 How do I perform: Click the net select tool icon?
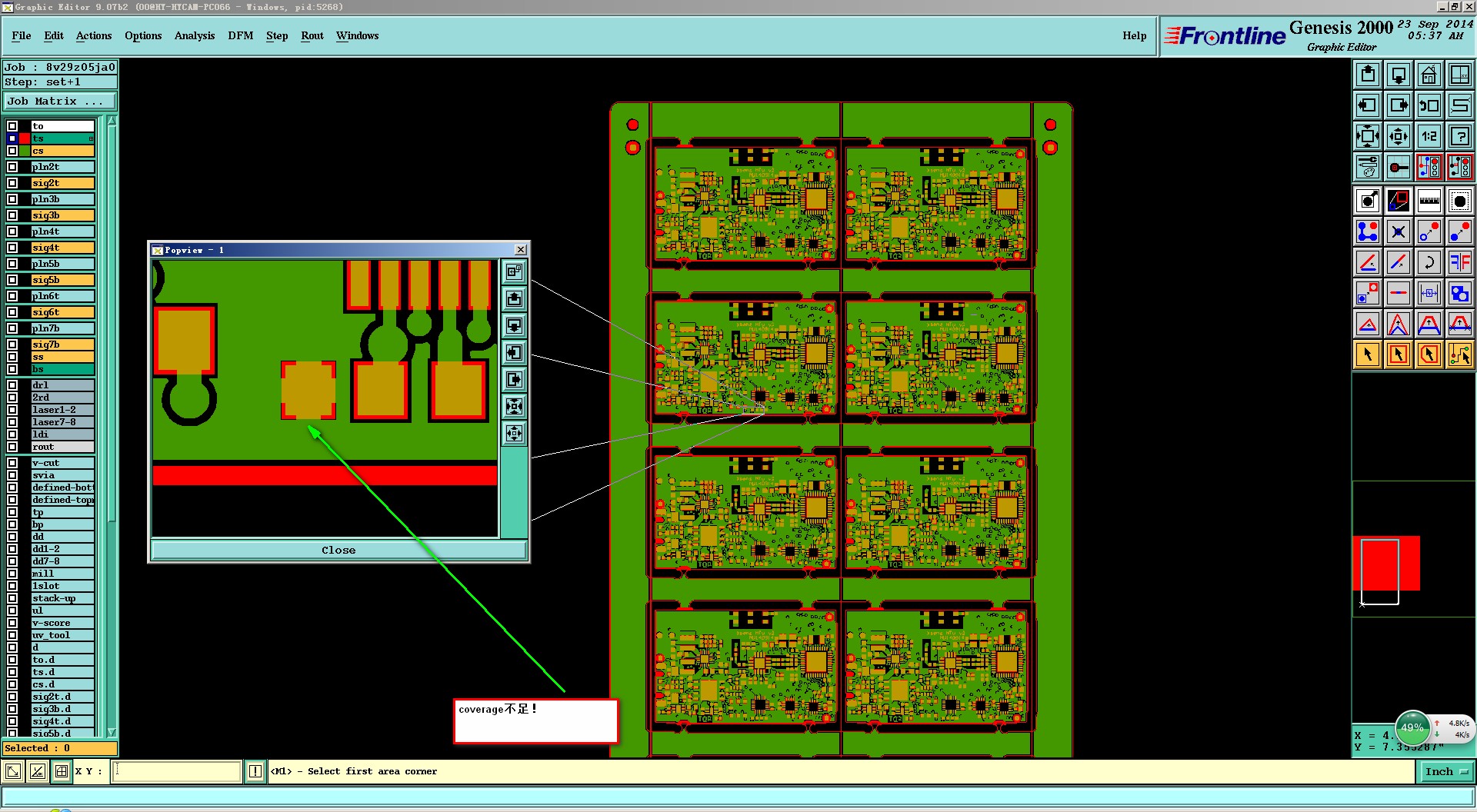(1460, 354)
